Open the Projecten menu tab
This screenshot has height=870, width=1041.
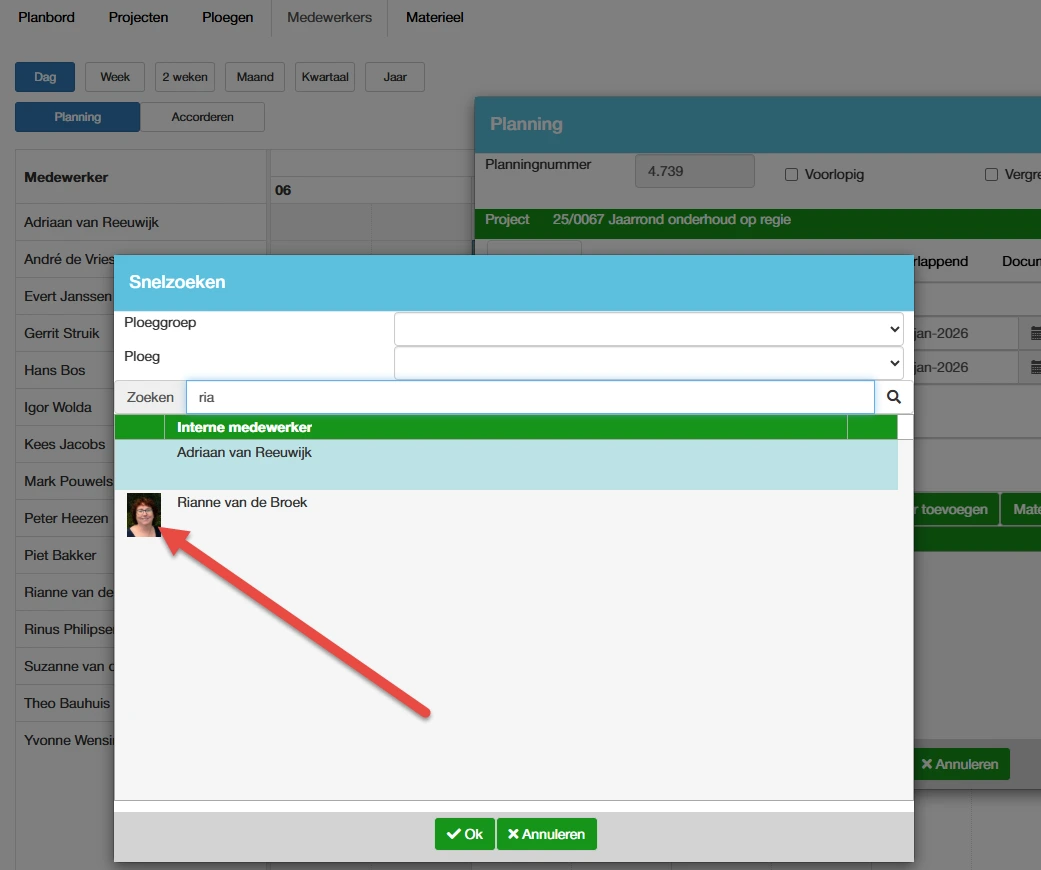(137, 17)
